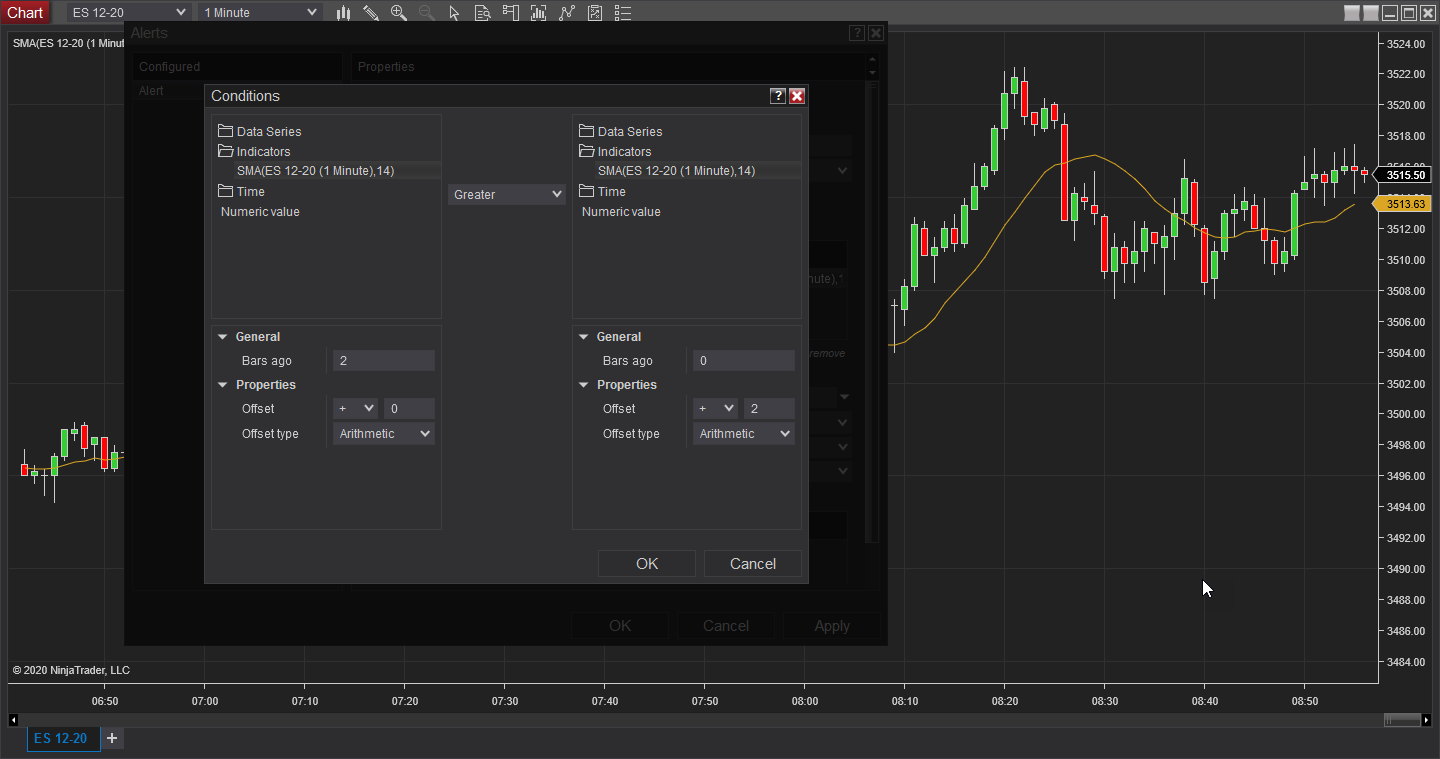
Task: Open the right pane Data Series folder
Action: pyautogui.click(x=620, y=132)
